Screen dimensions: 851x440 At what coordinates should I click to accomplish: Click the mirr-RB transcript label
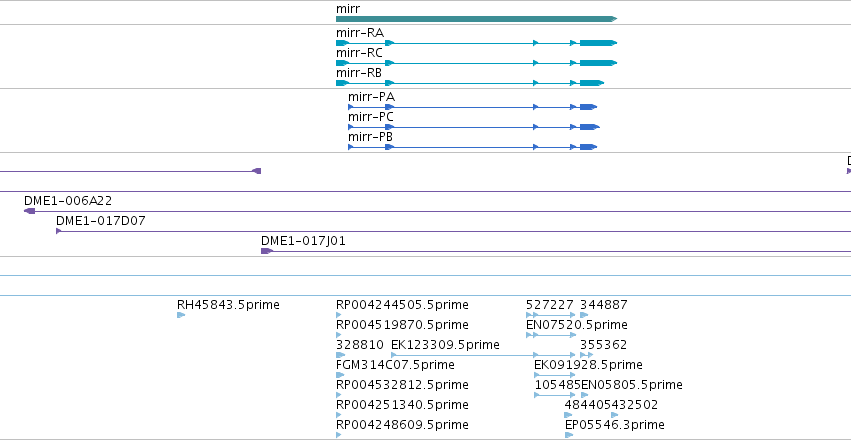(359, 73)
